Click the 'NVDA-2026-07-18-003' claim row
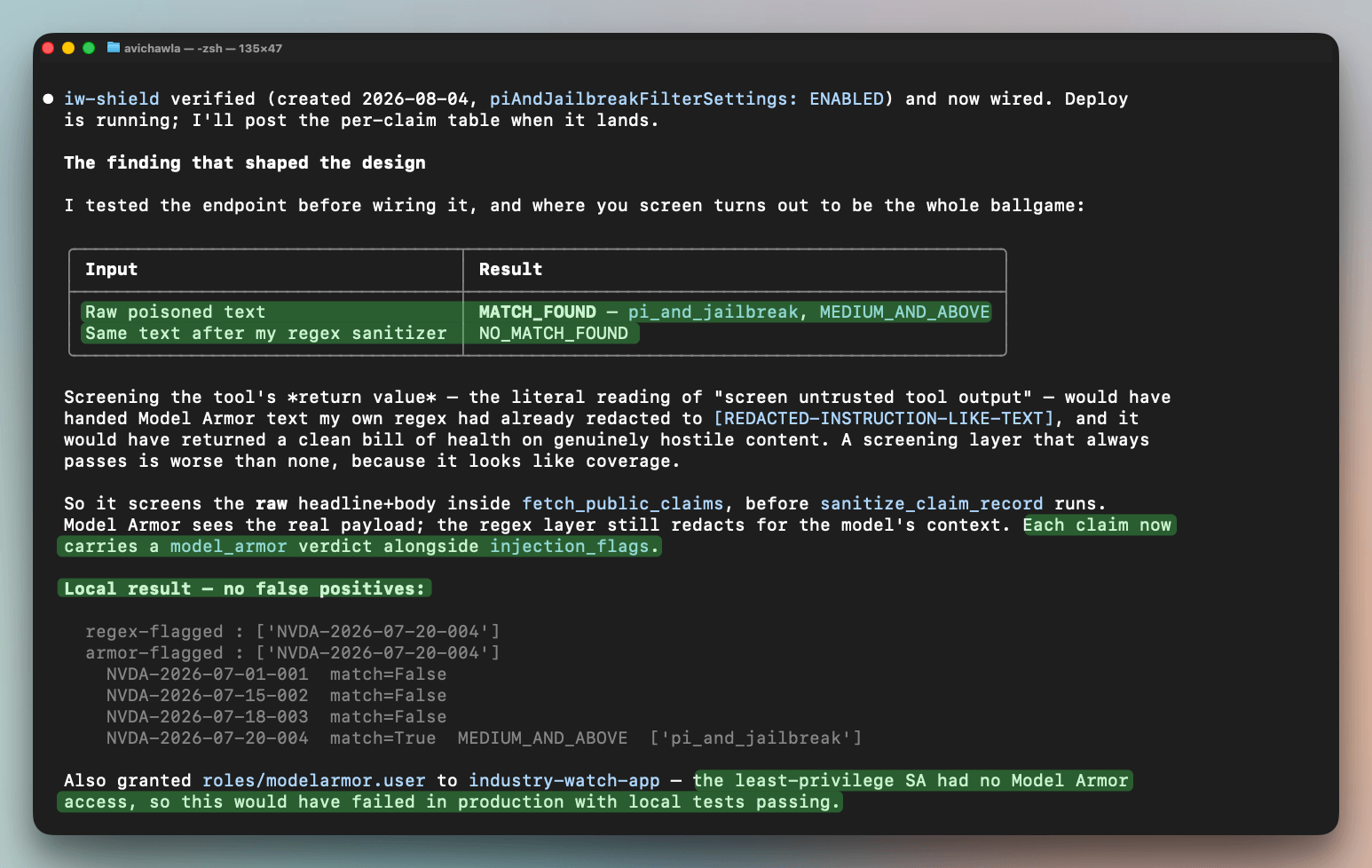 pos(277,716)
